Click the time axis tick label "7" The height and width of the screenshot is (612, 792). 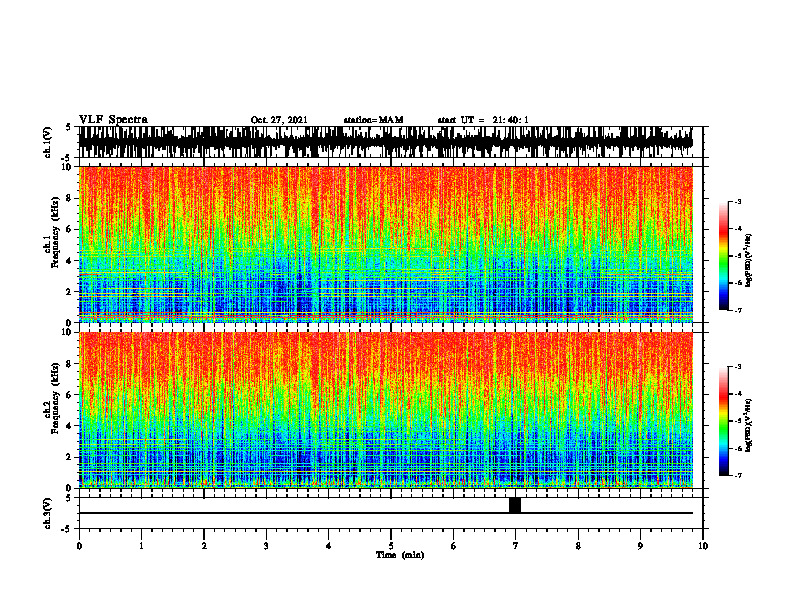[x=516, y=546]
